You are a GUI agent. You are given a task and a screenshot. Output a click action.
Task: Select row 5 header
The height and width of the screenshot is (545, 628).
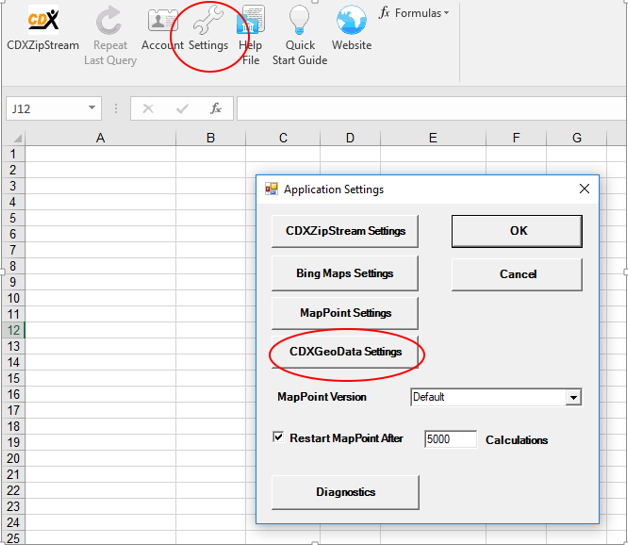13,218
